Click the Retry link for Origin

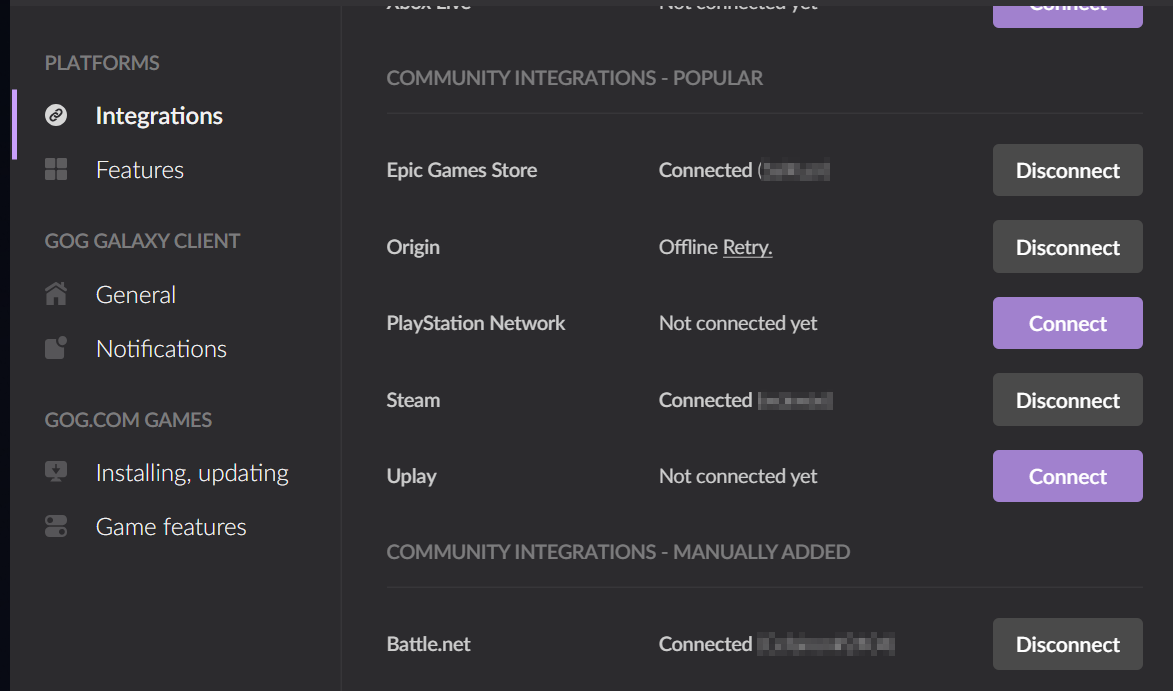click(747, 247)
